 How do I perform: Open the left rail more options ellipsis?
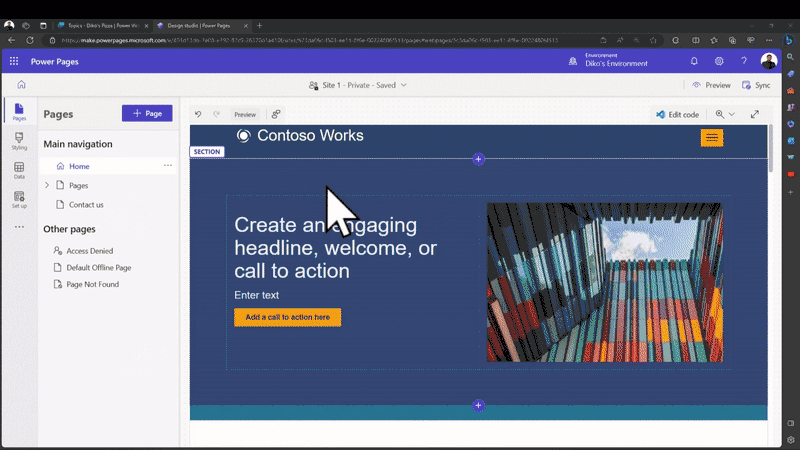pos(19,227)
